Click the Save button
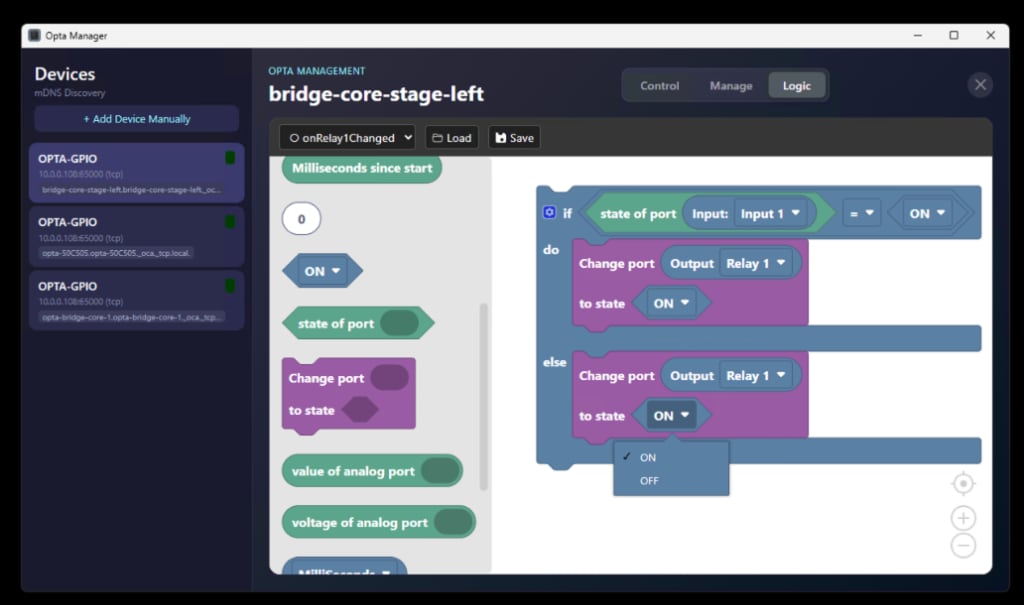The width and height of the screenshot is (1024, 605). pos(515,138)
